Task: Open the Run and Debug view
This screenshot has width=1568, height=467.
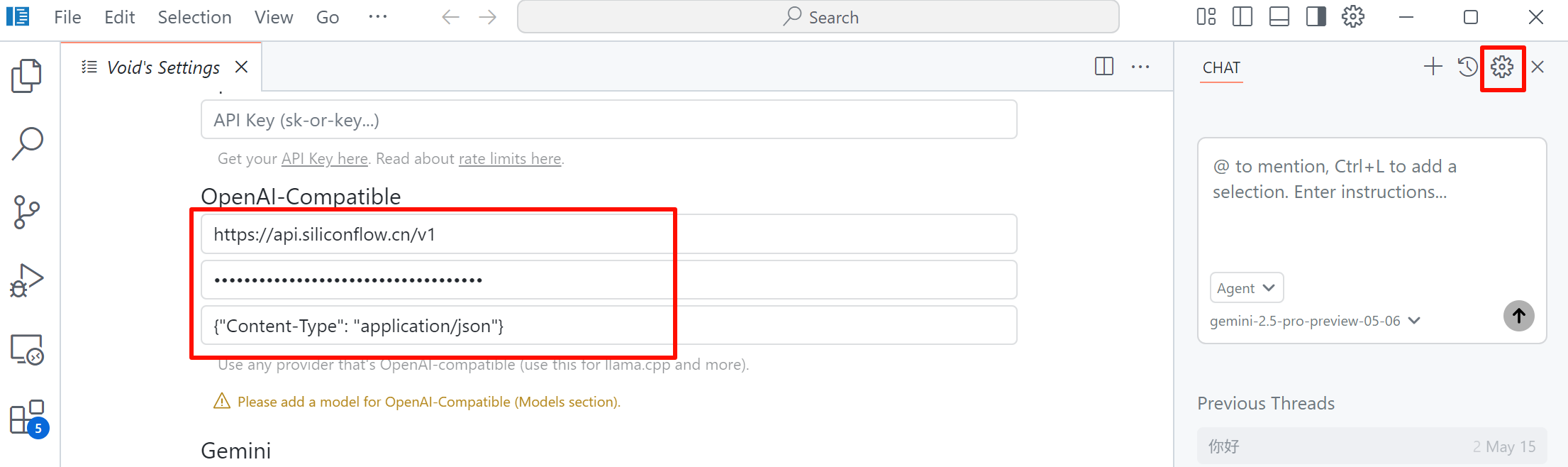Action: [x=27, y=280]
